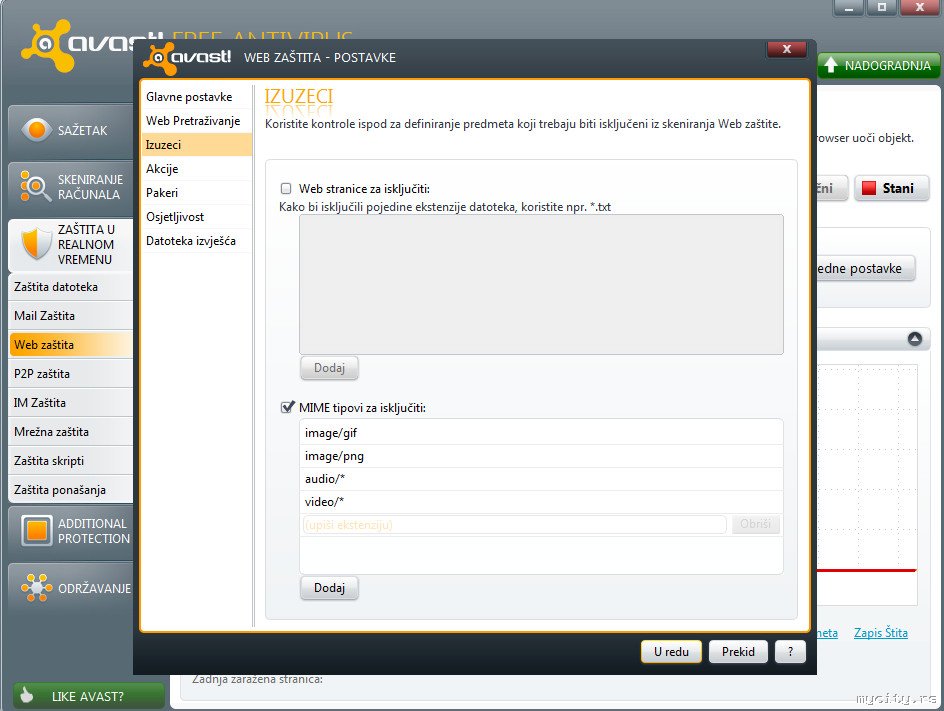944x711 pixels.
Task: Click the Skeniranje računala magnifier icon
Action: click(34, 186)
